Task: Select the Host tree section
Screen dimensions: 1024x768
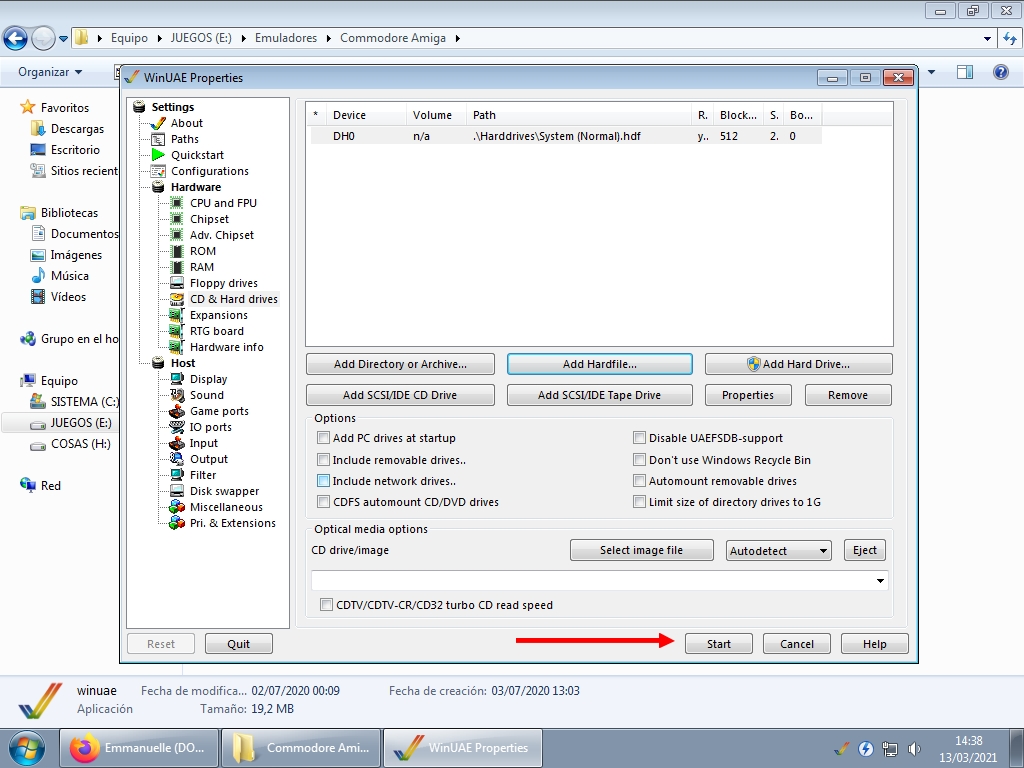Action: (183, 363)
